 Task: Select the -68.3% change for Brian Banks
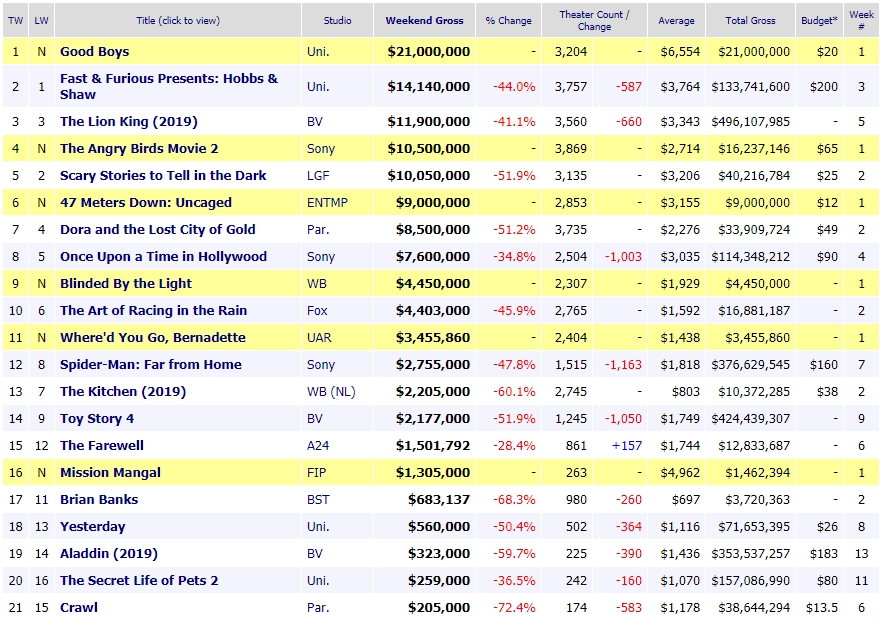click(x=514, y=500)
